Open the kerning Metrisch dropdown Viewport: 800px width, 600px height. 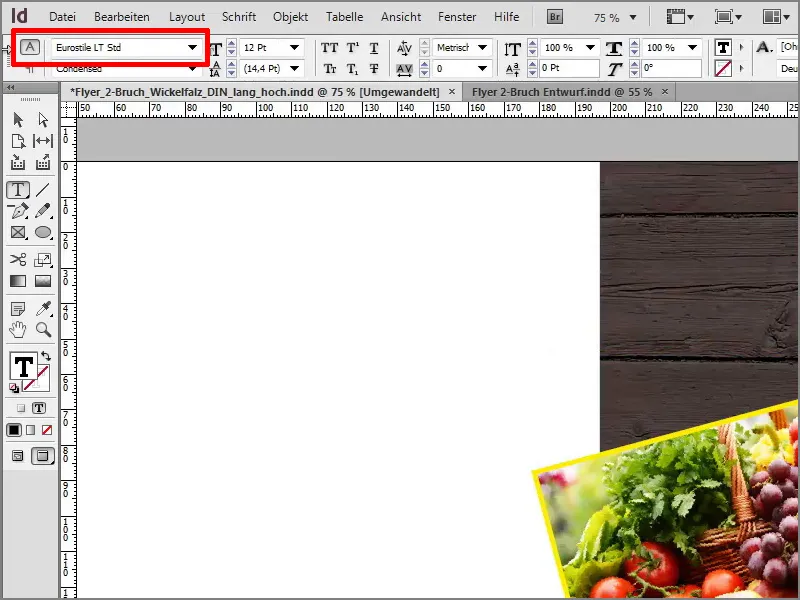pyautogui.click(x=482, y=47)
